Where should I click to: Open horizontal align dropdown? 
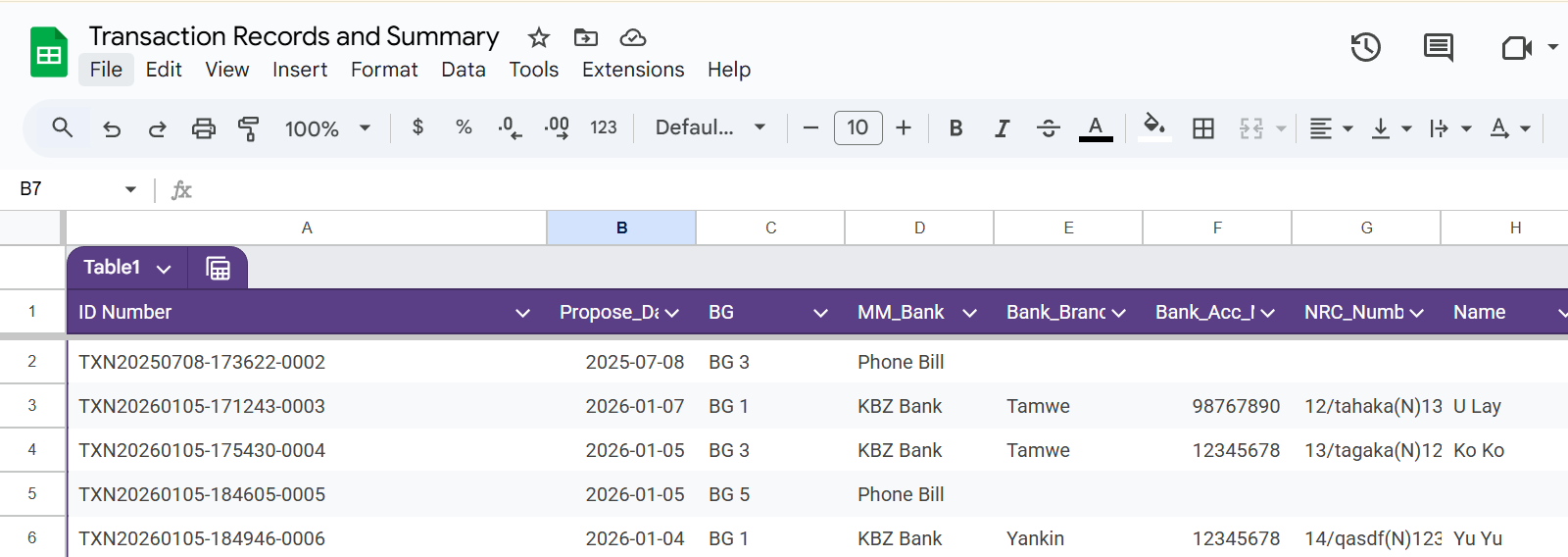[x=1331, y=128]
